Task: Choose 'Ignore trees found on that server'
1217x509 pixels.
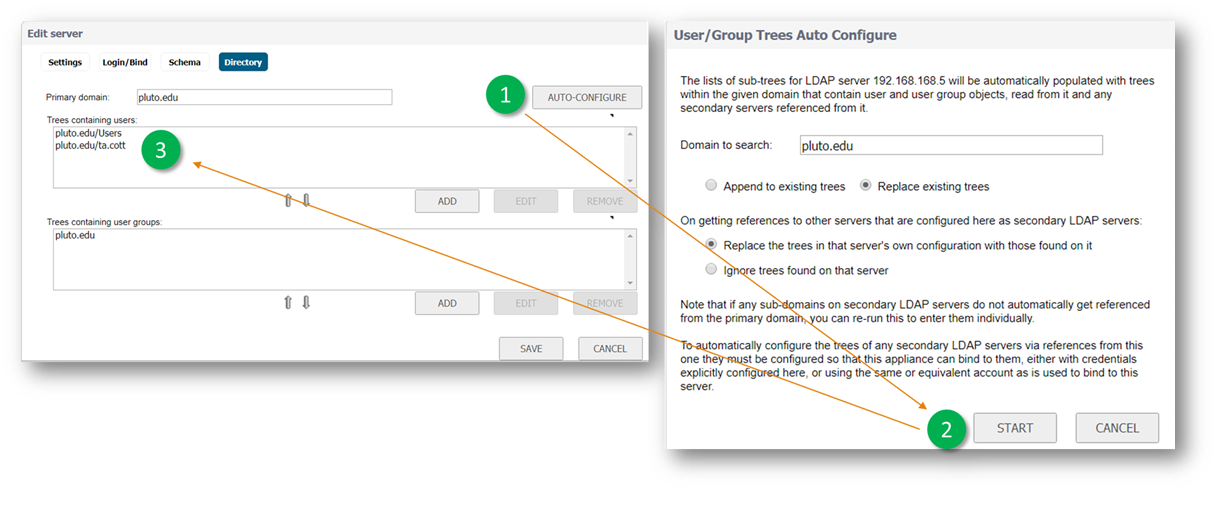Action: click(x=711, y=270)
